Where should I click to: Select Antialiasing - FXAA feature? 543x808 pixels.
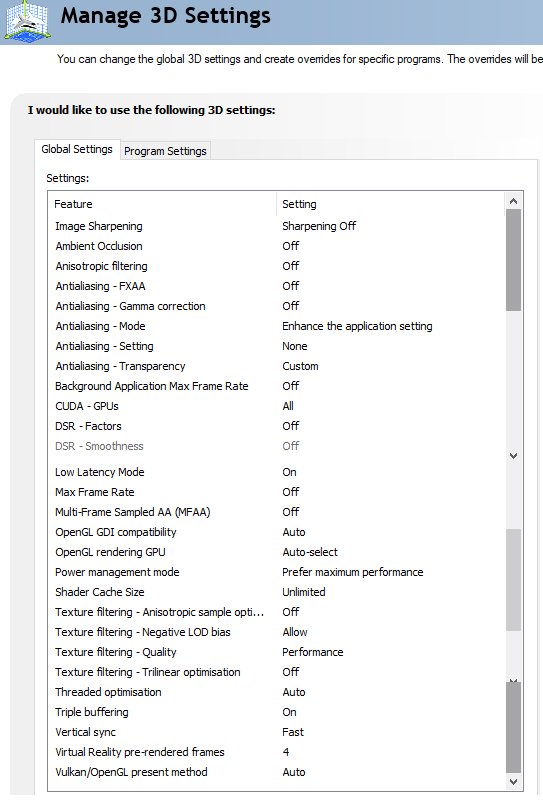click(100, 286)
